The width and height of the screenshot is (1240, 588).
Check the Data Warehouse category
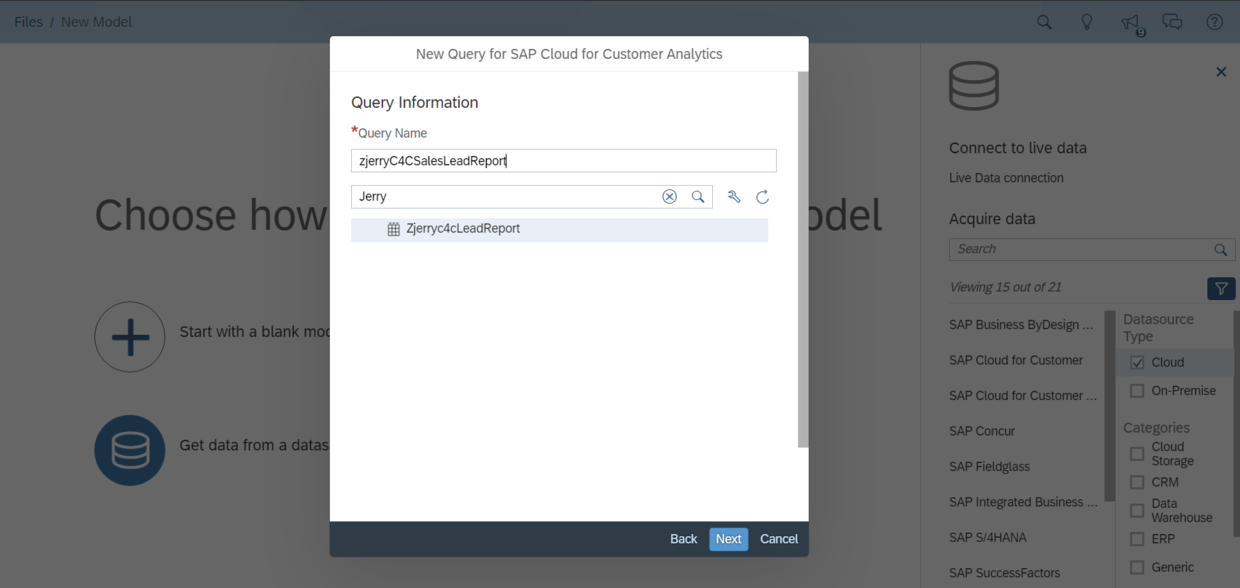click(x=1137, y=510)
